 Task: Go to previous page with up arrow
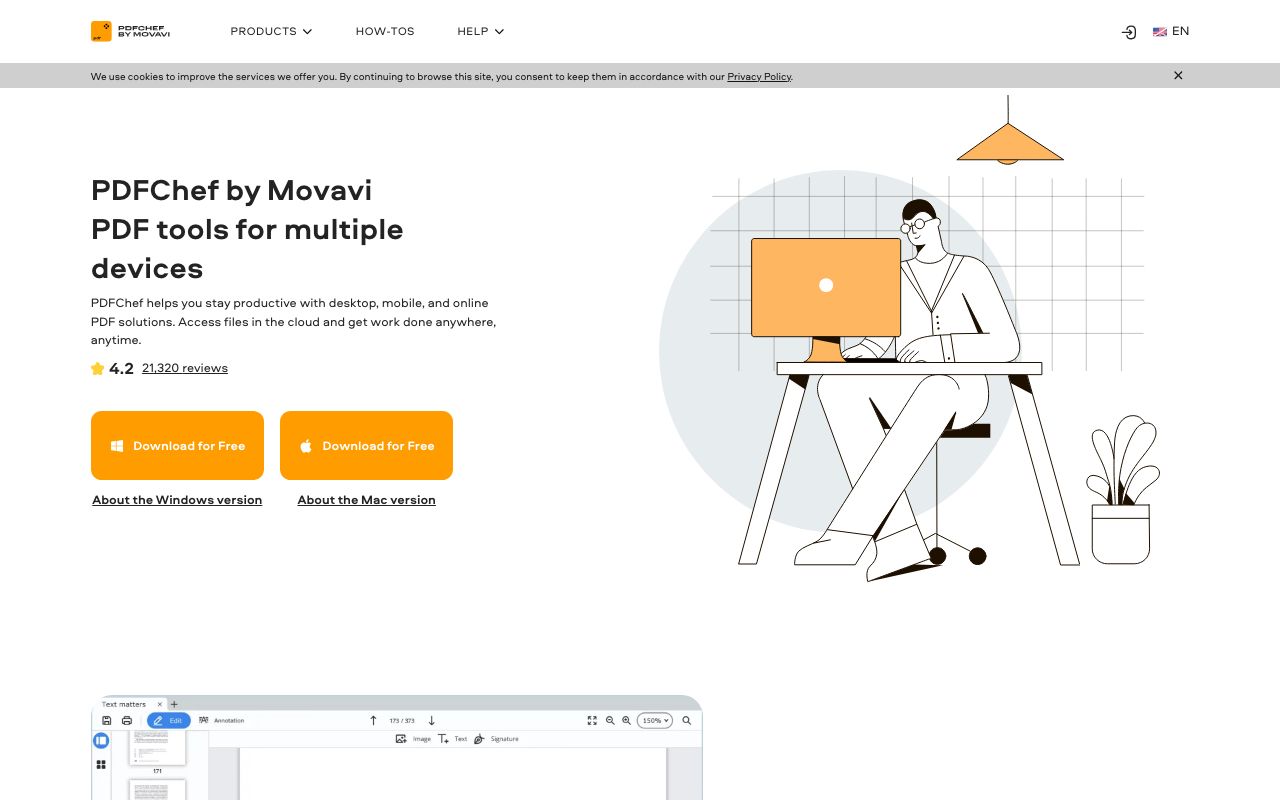tap(373, 720)
